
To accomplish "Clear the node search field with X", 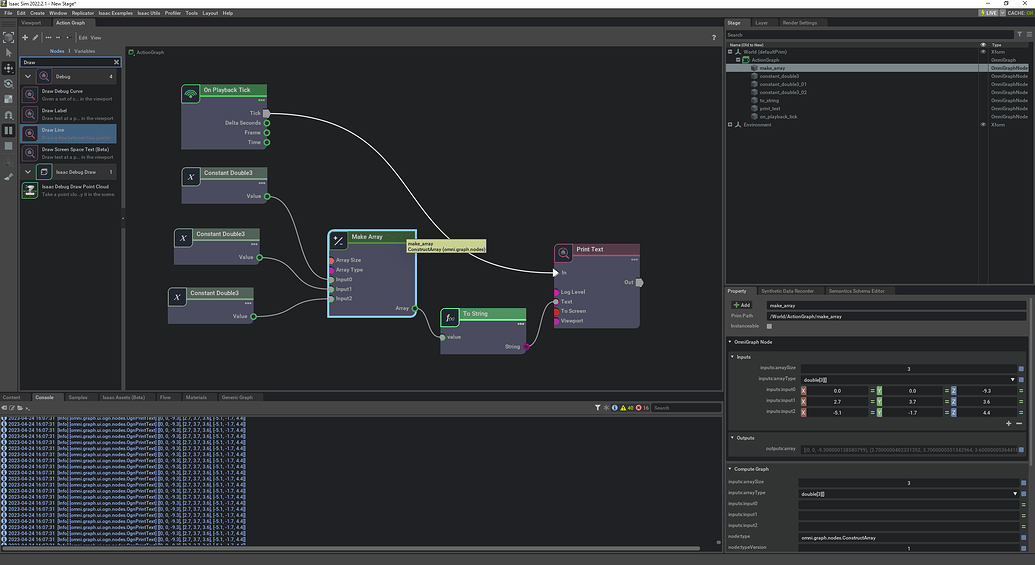I will (x=116, y=62).
